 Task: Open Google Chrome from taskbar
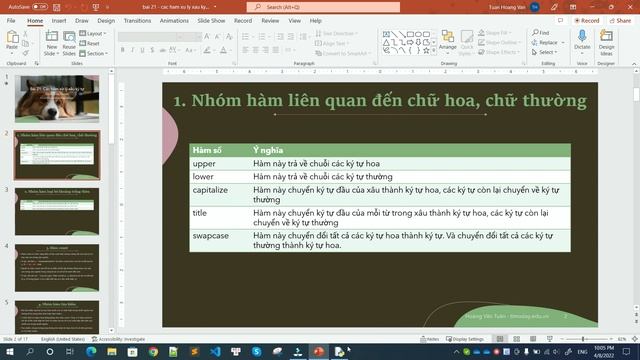pos(153,351)
